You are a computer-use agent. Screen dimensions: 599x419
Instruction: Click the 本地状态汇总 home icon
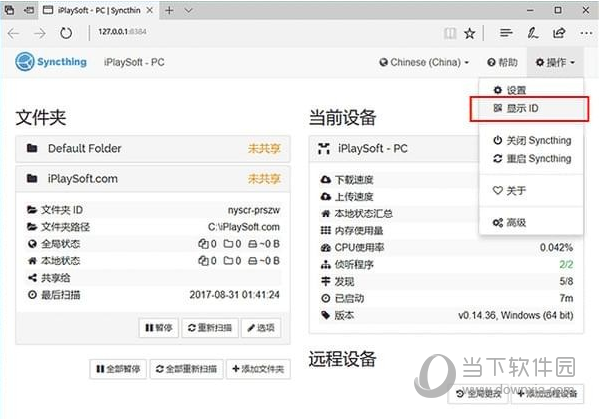(325, 214)
